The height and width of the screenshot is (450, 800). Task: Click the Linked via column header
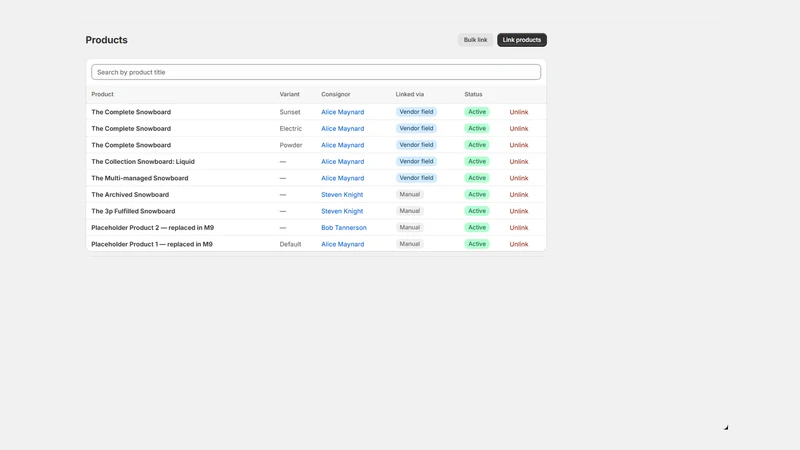409,94
